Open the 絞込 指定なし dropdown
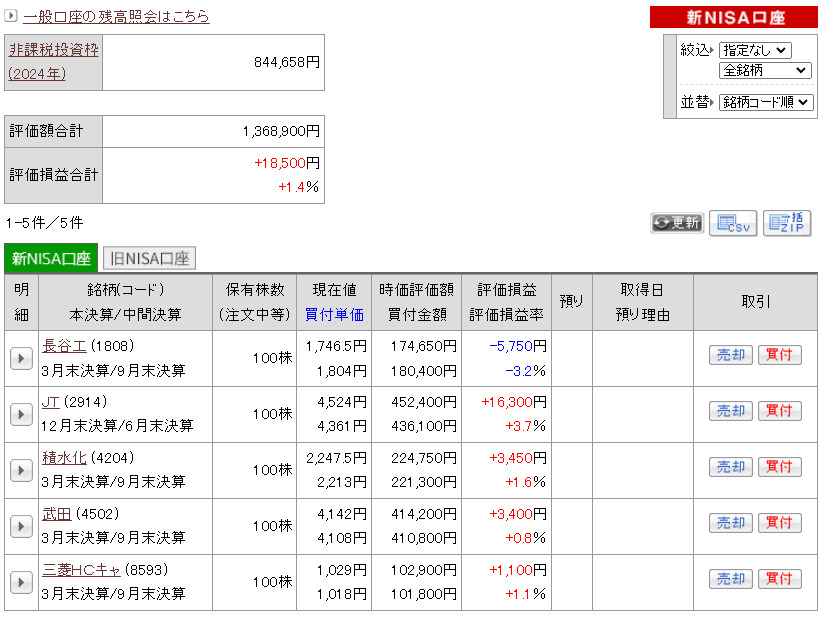 pos(754,50)
